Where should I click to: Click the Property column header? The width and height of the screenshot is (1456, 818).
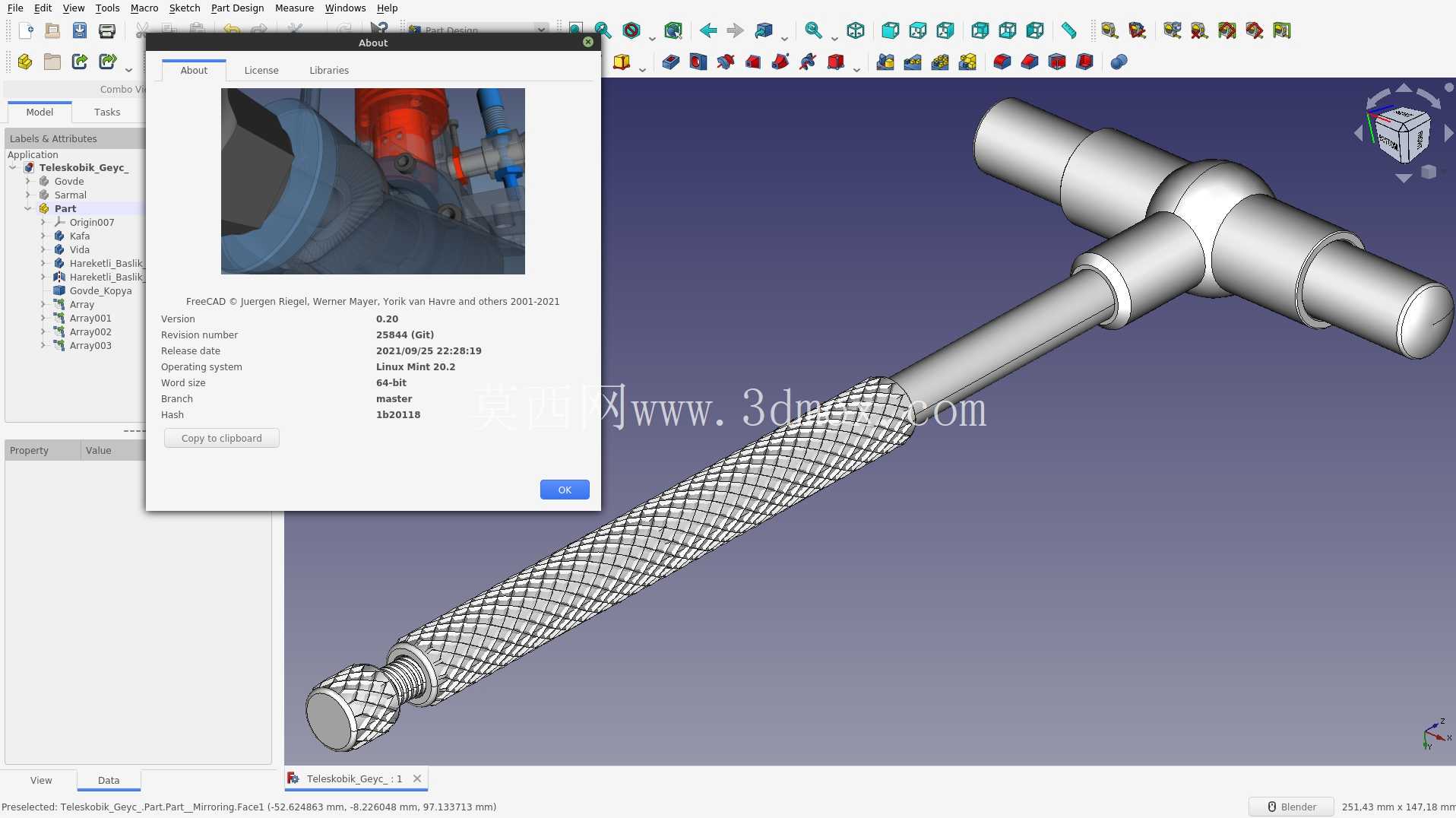(43, 450)
